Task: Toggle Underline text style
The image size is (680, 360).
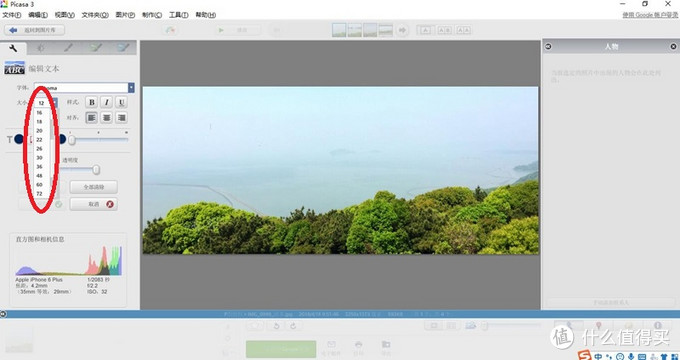Action: [122, 102]
